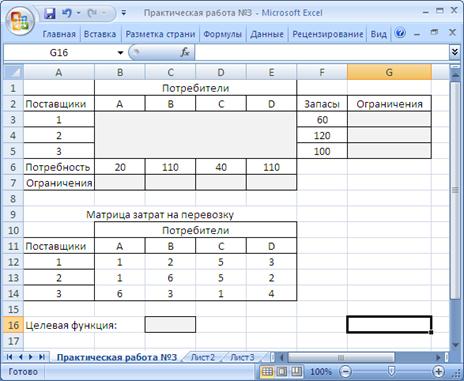Image resolution: width=464 pixels, height=381 pixels.
Task: Select the Потребность cell with 20
Action: coord(120,167)
